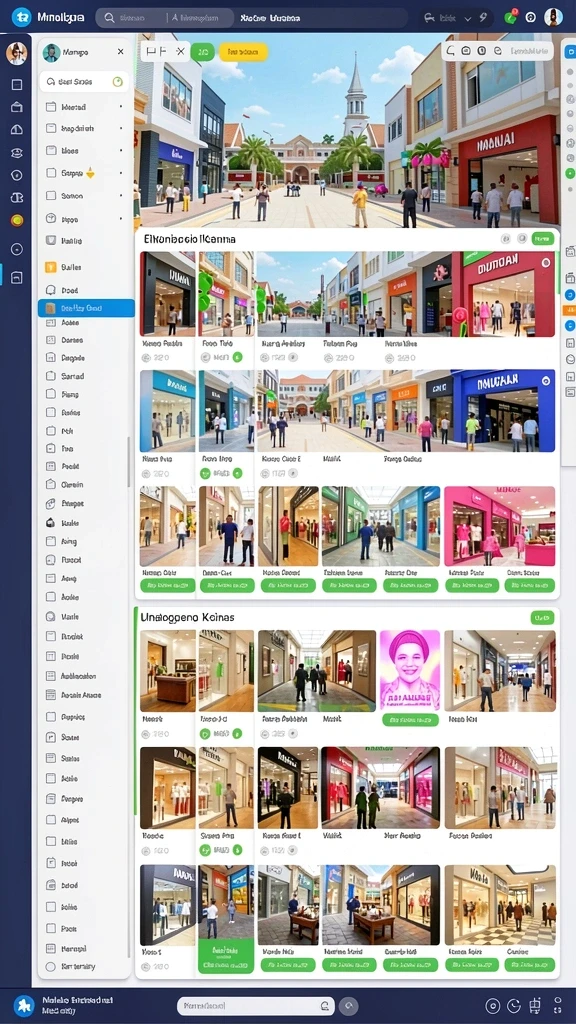Click the lightning bolt icon in top bar
576x1024 pixels.
(x=483, y=17)
